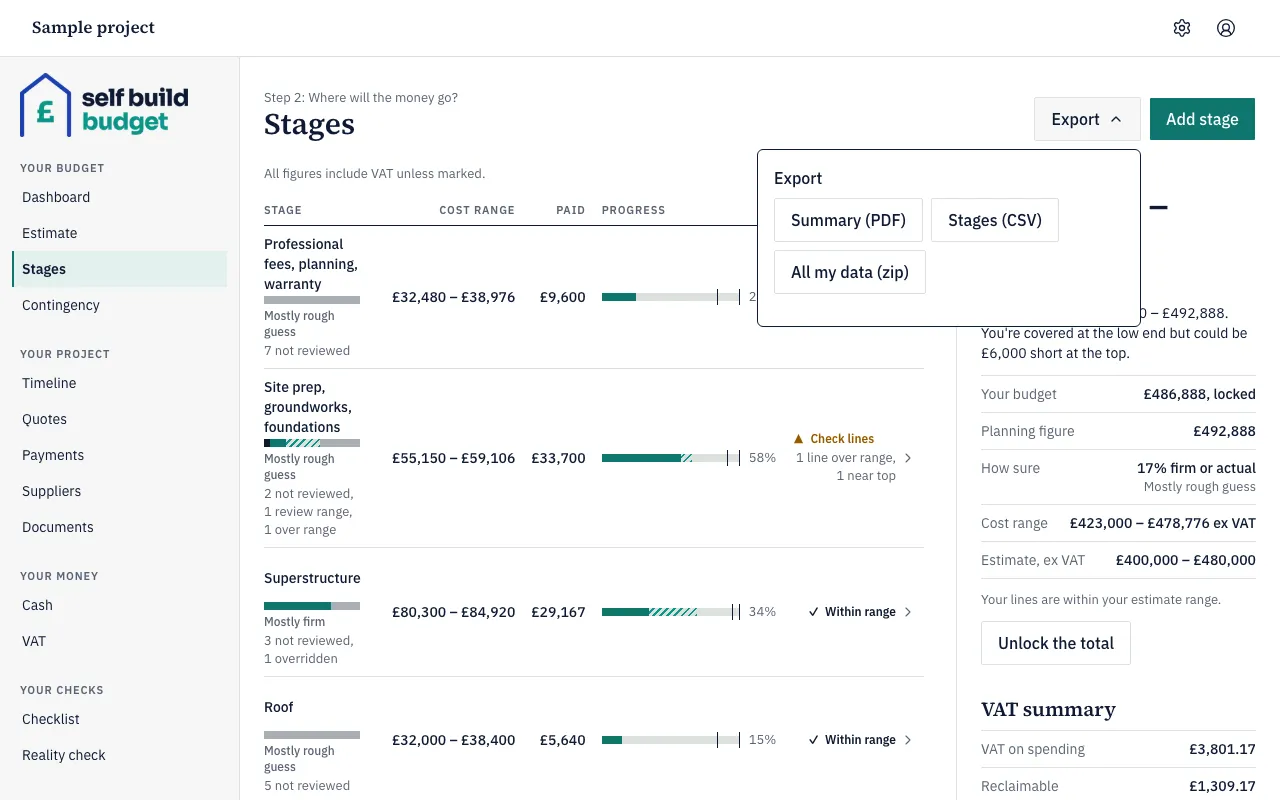
Task: Go to the VAT page
Action: coord(120,641)
